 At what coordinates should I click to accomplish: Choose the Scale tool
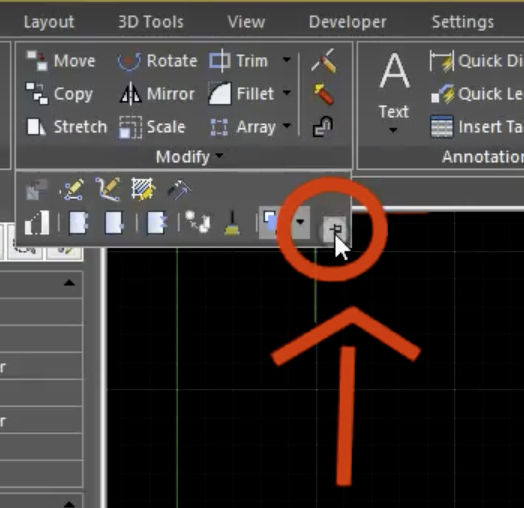click(x=152, y=127)
